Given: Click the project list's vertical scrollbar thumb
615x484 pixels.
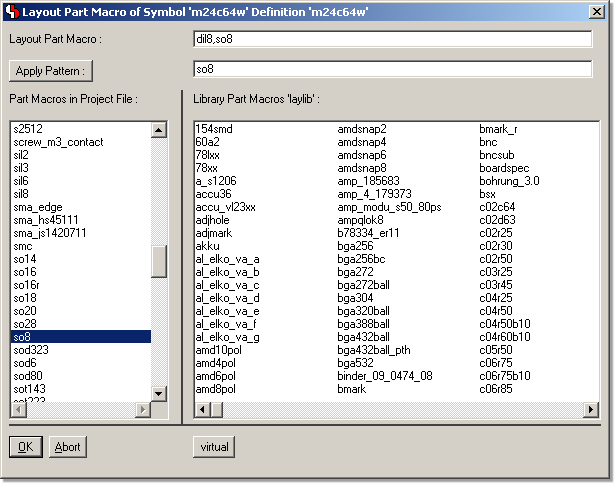Looking at the screenshot, I should pyautogui.click(x=159, y=261).
